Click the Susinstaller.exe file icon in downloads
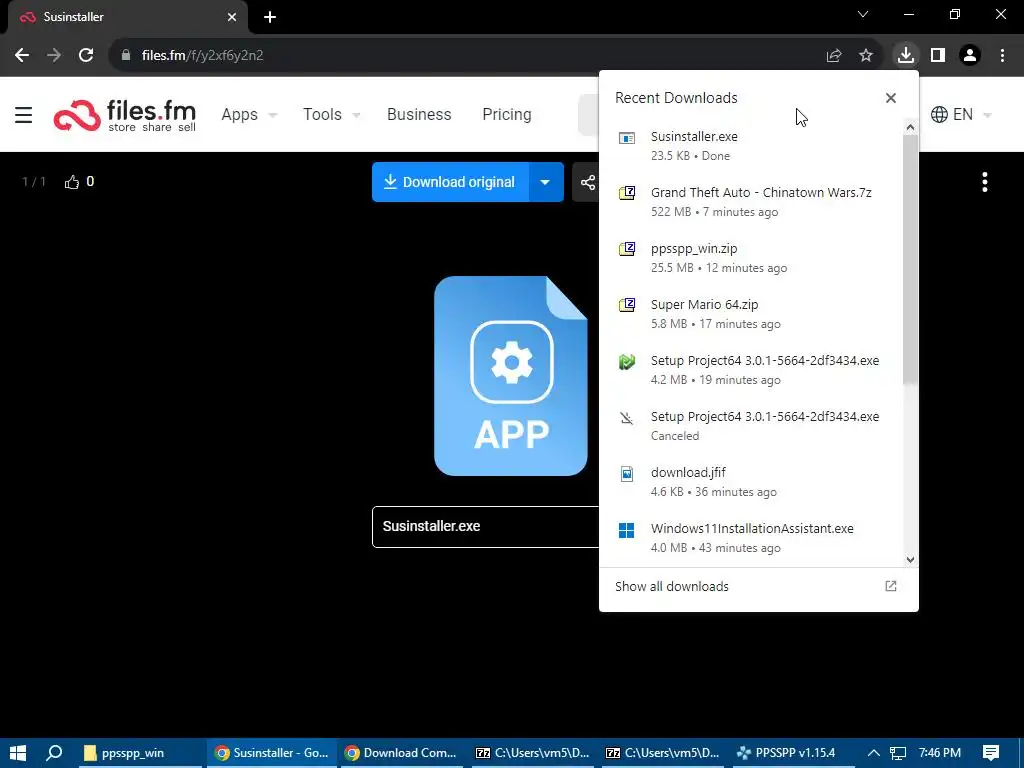Image resolution: width=1024 pixels, height=768 pixels. tap(627, 138)
